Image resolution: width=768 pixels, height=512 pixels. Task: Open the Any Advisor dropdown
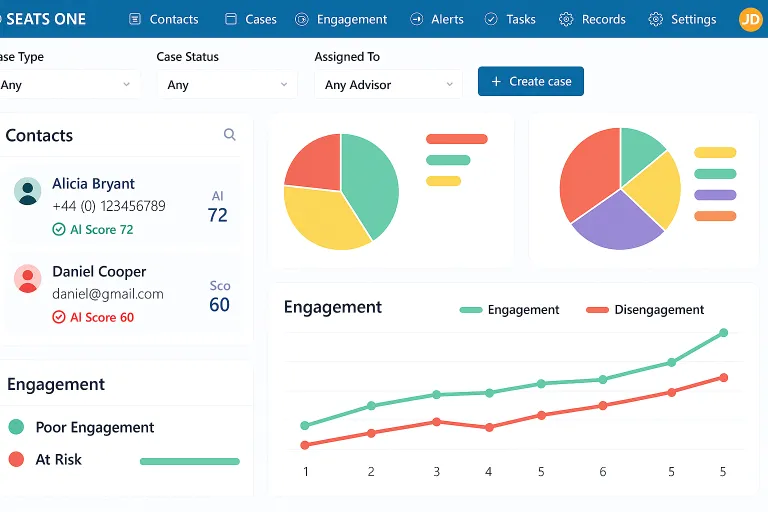click(x=388, y=85)
